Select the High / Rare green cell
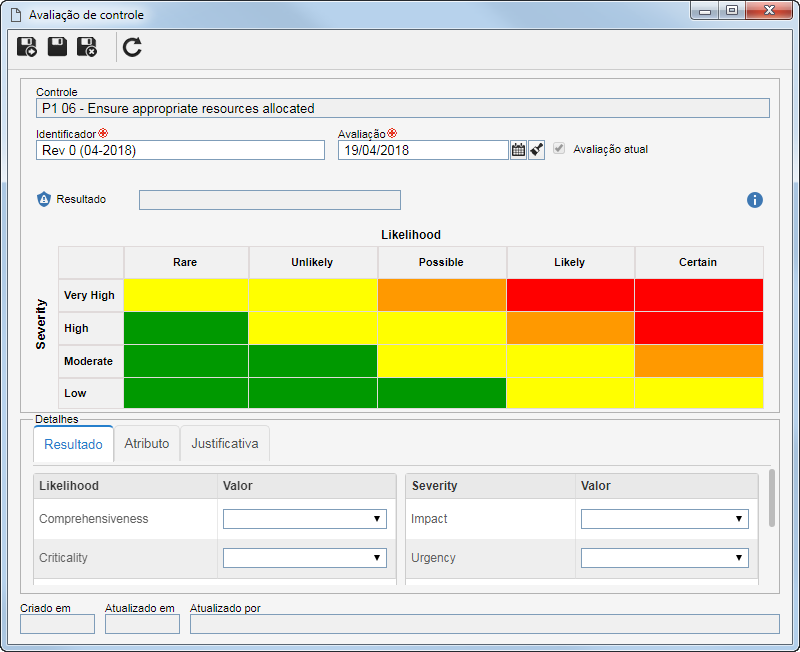The width and height of the screenshot is (800, 652). (x=186, y=328)
